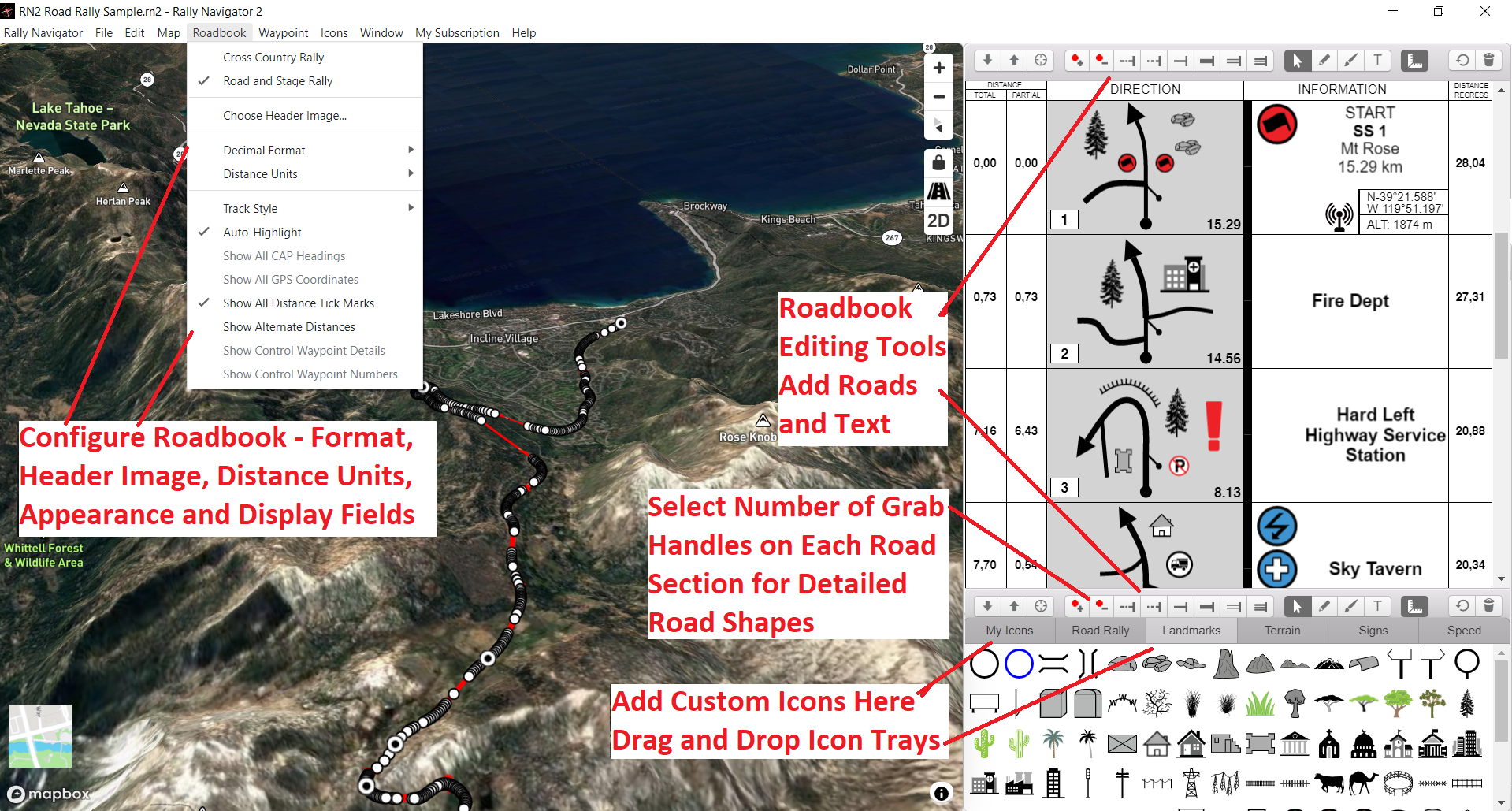
Task: Open the Icons menu
Action: click(334, 33)
